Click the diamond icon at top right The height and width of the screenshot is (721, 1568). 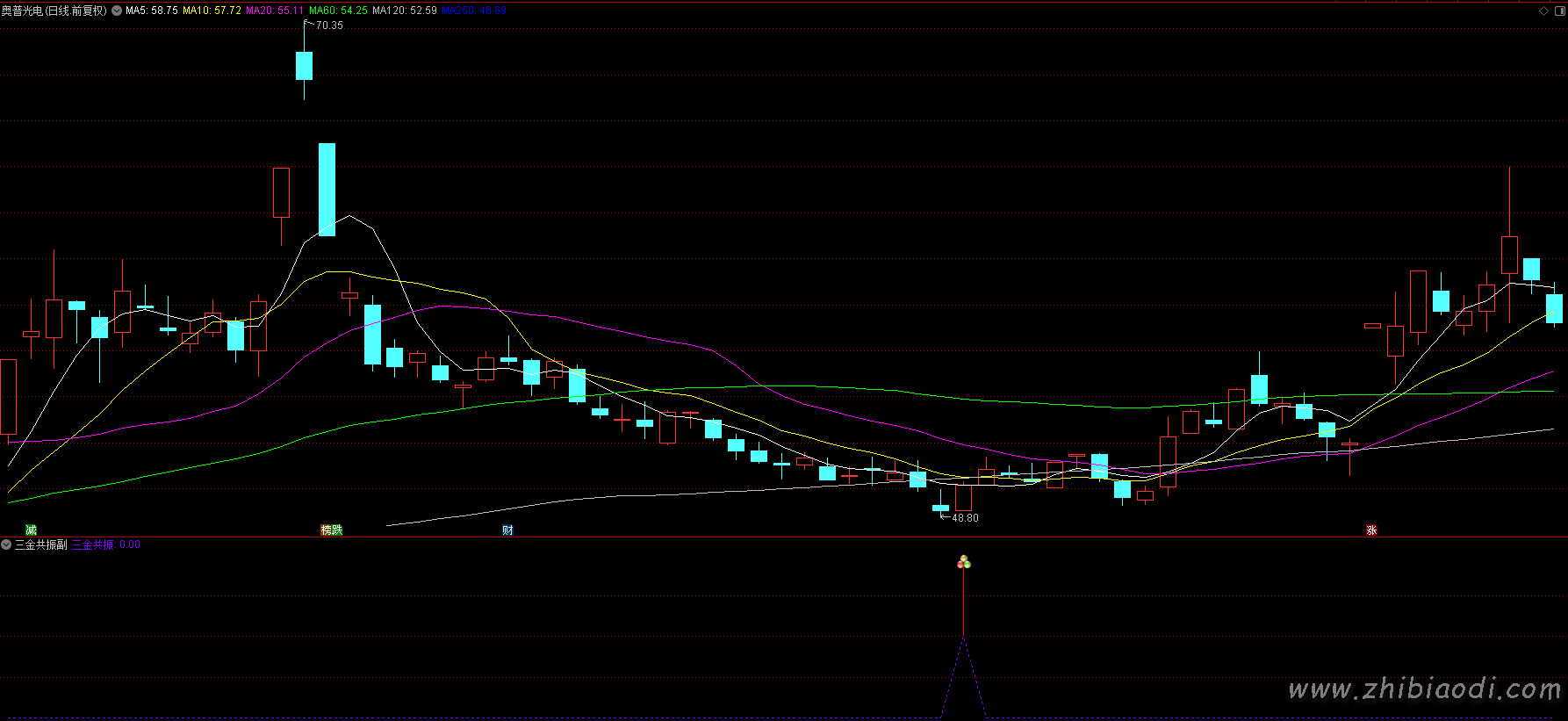(x=1543, y=11)
